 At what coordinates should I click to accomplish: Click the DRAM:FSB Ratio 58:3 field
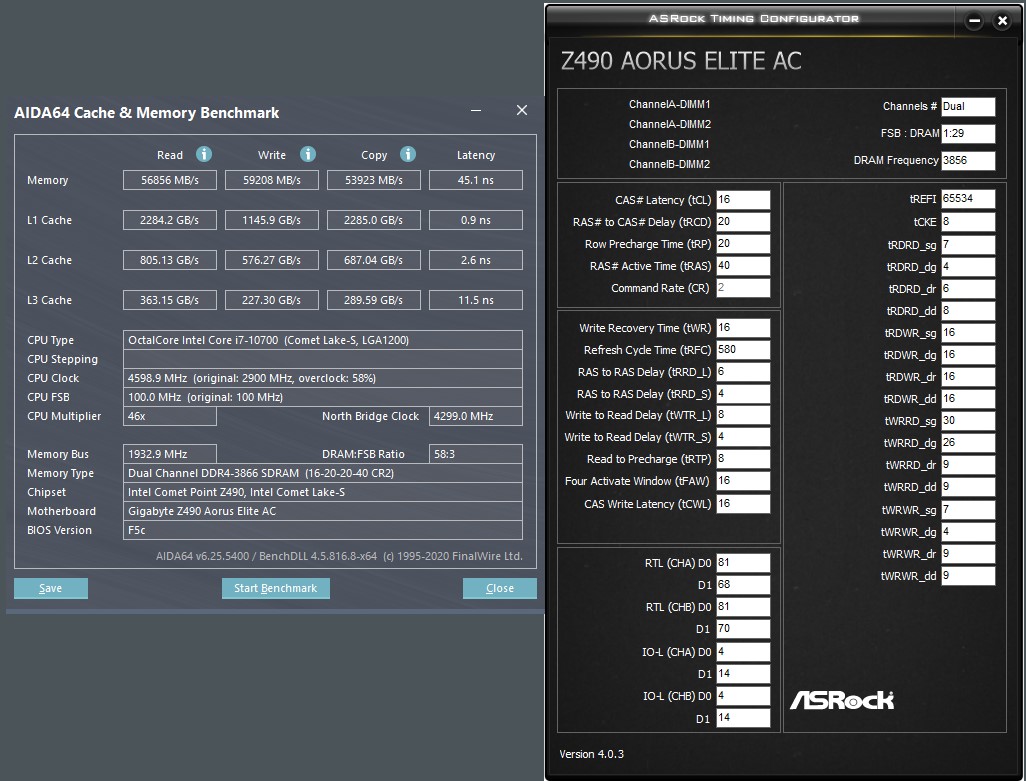[x=476, y=454]
